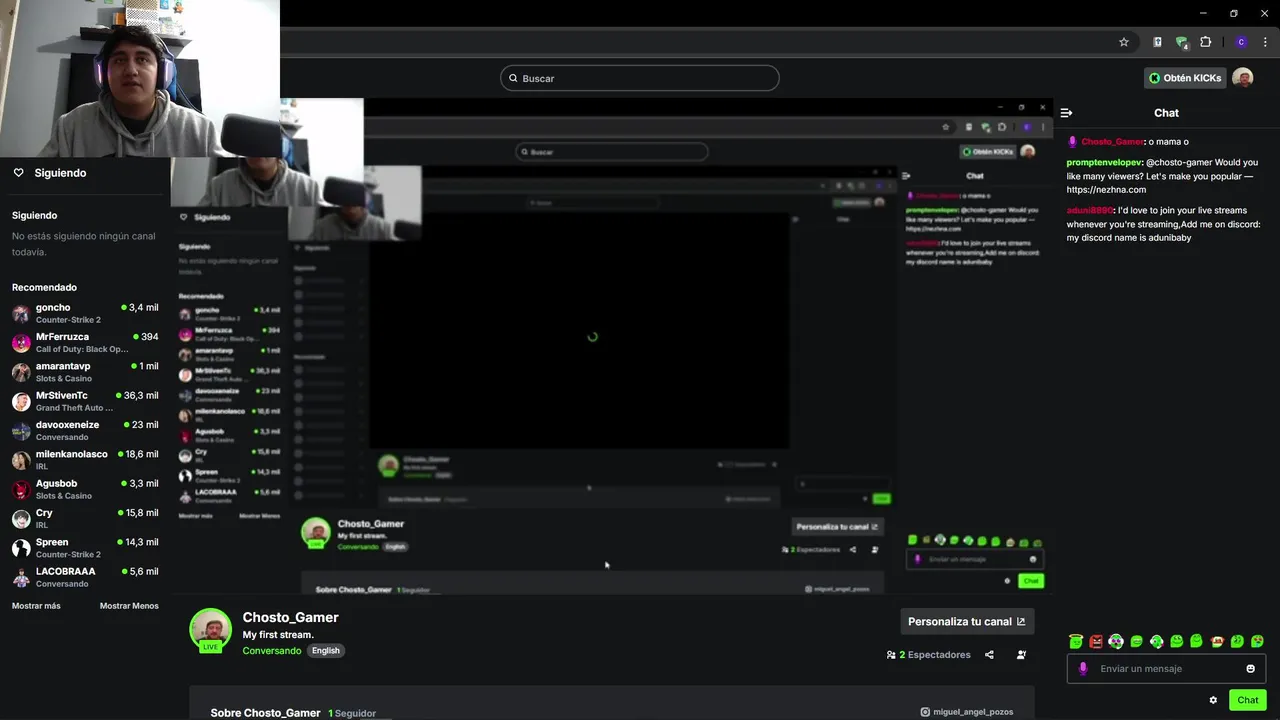Click the purple microphone badge in the message box
This screenshot has width=1280, height=720.
pyautogui.click(x=1083, y=669)
